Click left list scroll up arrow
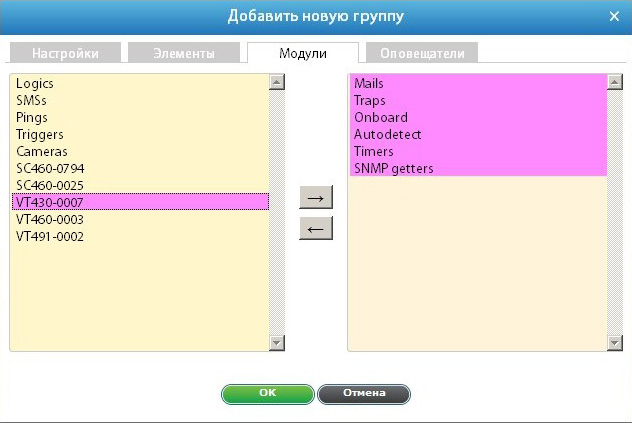This screenshot has width=632, height=423. pyautogui.click(x=276, y=82)
